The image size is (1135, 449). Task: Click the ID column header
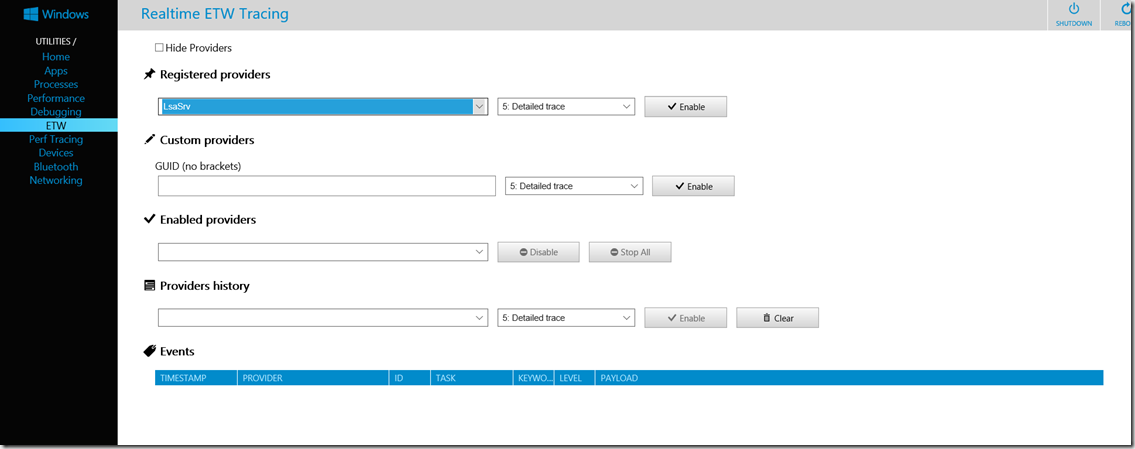click(410, 378)
